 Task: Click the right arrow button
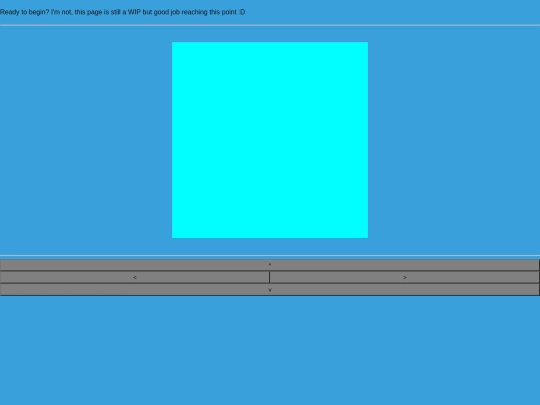pyautogui.click(x=405, y=277)
